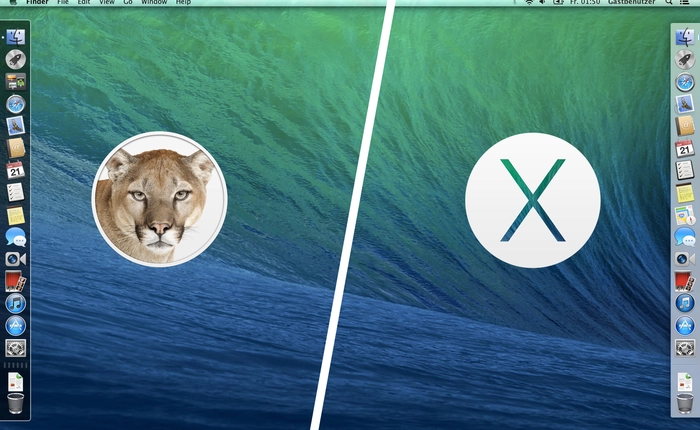This screenshot has height=430, width=700.
Task: Open the Help menu
Action: coord(183,2)
